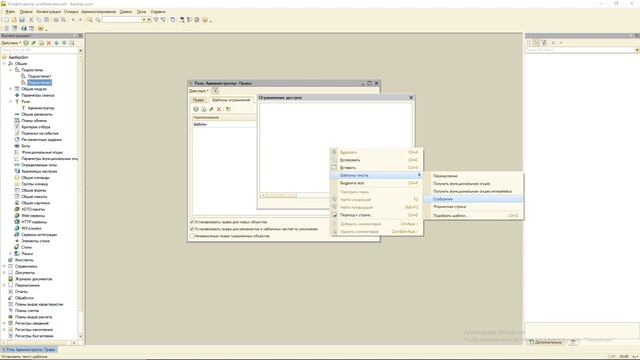This screenshot has height=360, width=640.
Task: Expand the Регистры сведений tree node
Action: [5, 323]
